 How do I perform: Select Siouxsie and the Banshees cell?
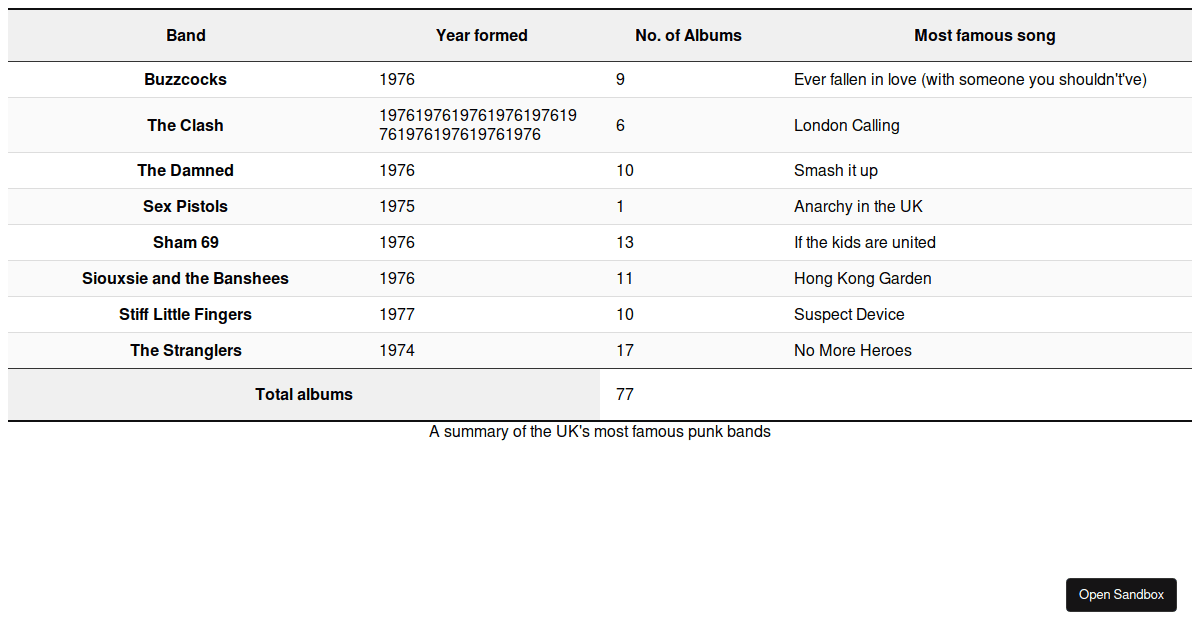[186, 279]
